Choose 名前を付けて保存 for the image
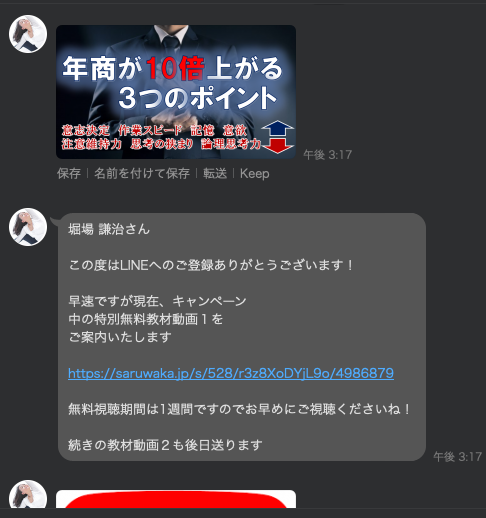This screenshot has width=486, height=518. tap(142, 173)
